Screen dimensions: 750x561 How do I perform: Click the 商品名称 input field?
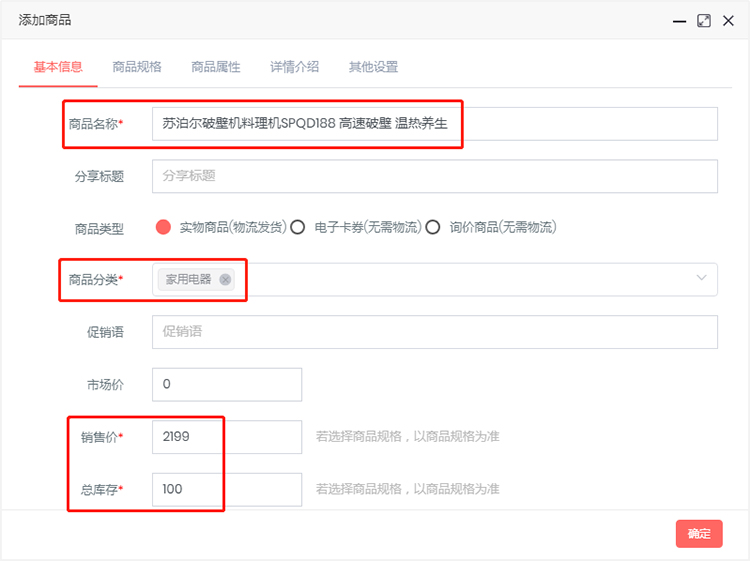(x=435, y=124)
